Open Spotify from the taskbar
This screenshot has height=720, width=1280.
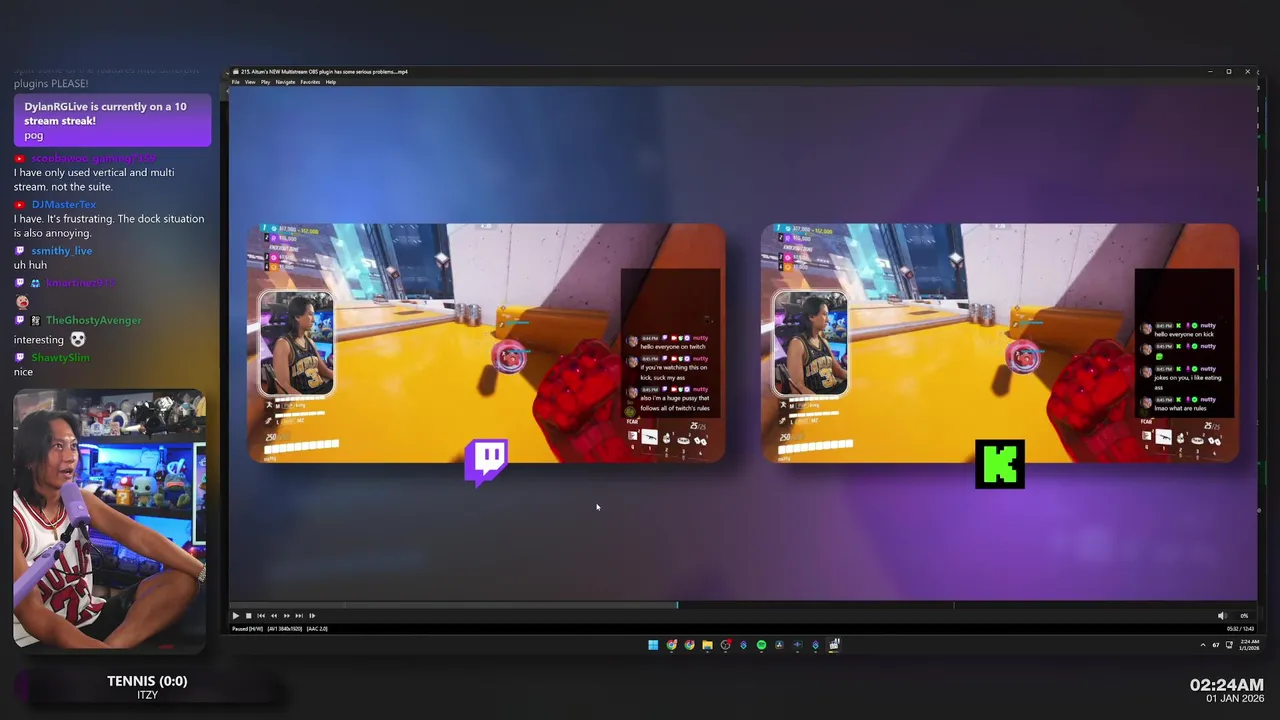click(761, 645)
